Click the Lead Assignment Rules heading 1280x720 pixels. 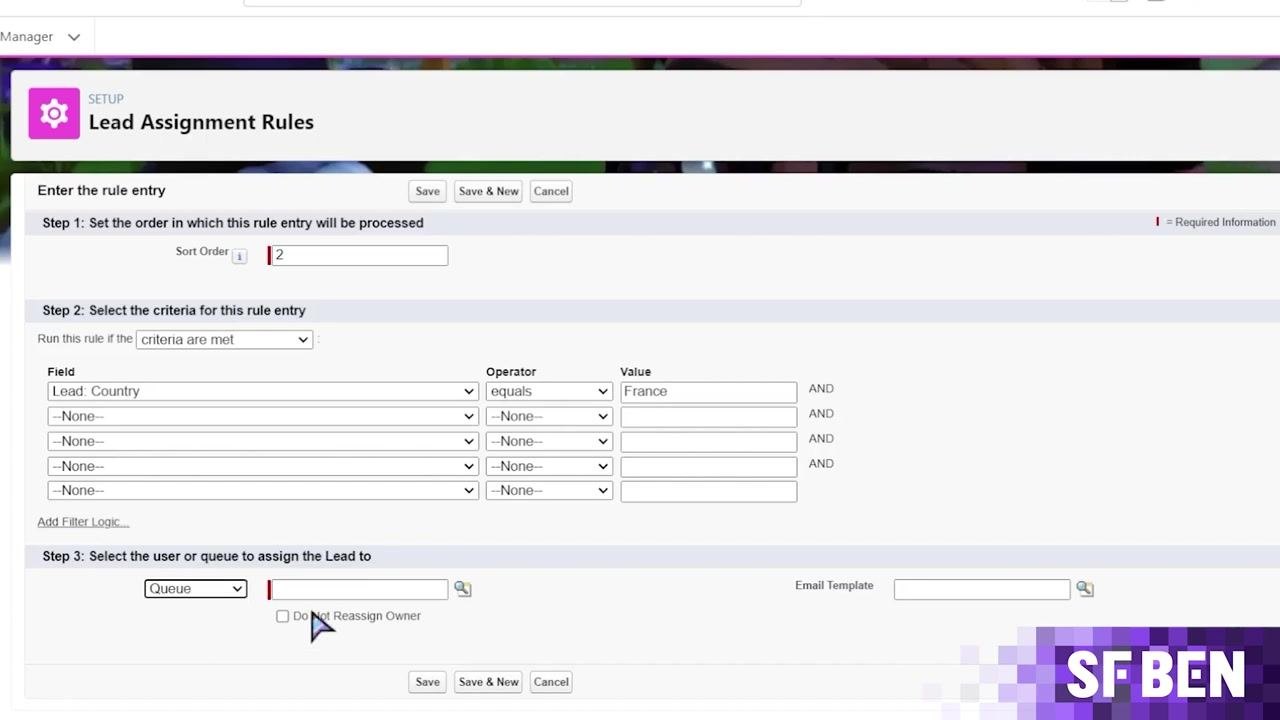(x=201, y=122)
